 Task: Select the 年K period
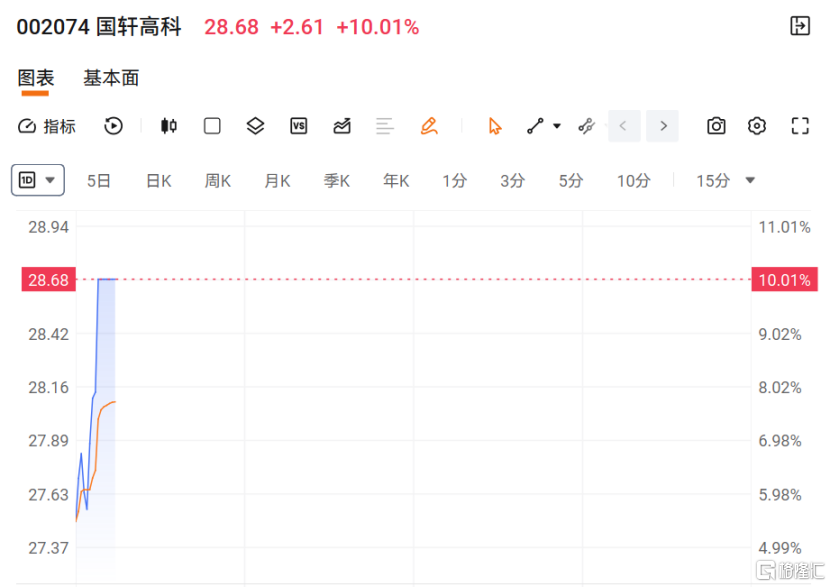[396, 181]
